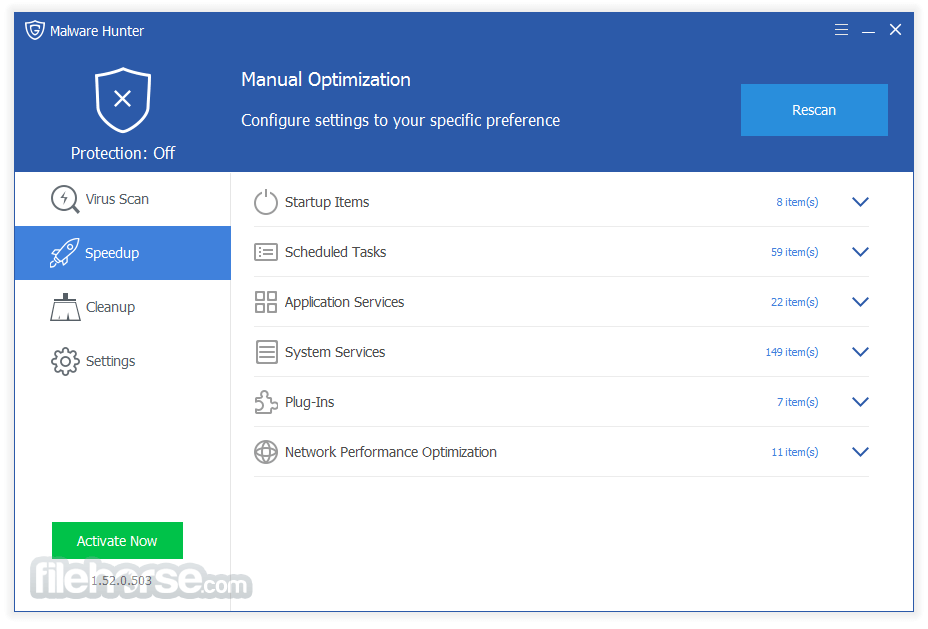
Task: Click the Malware Hunter title text
Action: pyautogui.click(x=97, y=31)
